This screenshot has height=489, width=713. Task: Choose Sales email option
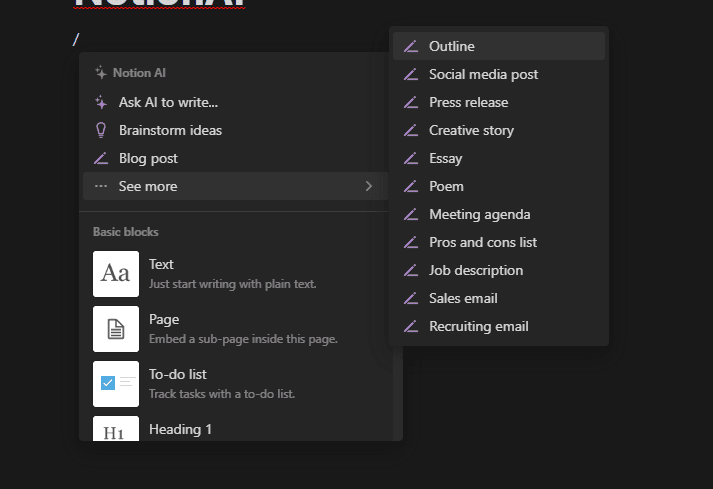499,298
